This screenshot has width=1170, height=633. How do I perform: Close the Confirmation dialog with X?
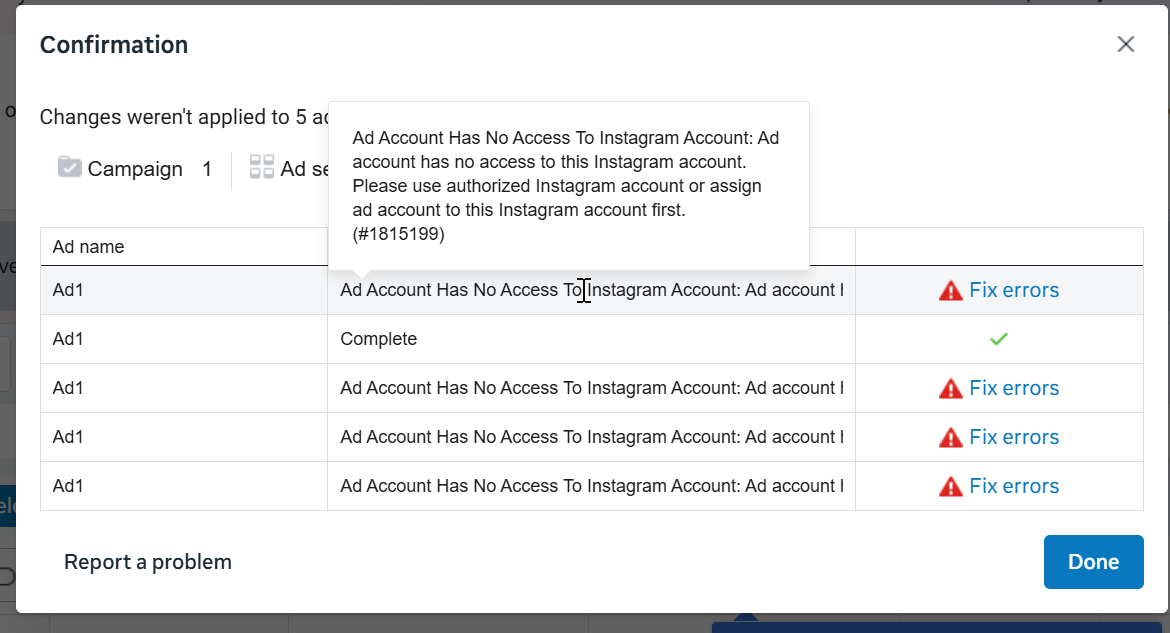pos(1125,45)
